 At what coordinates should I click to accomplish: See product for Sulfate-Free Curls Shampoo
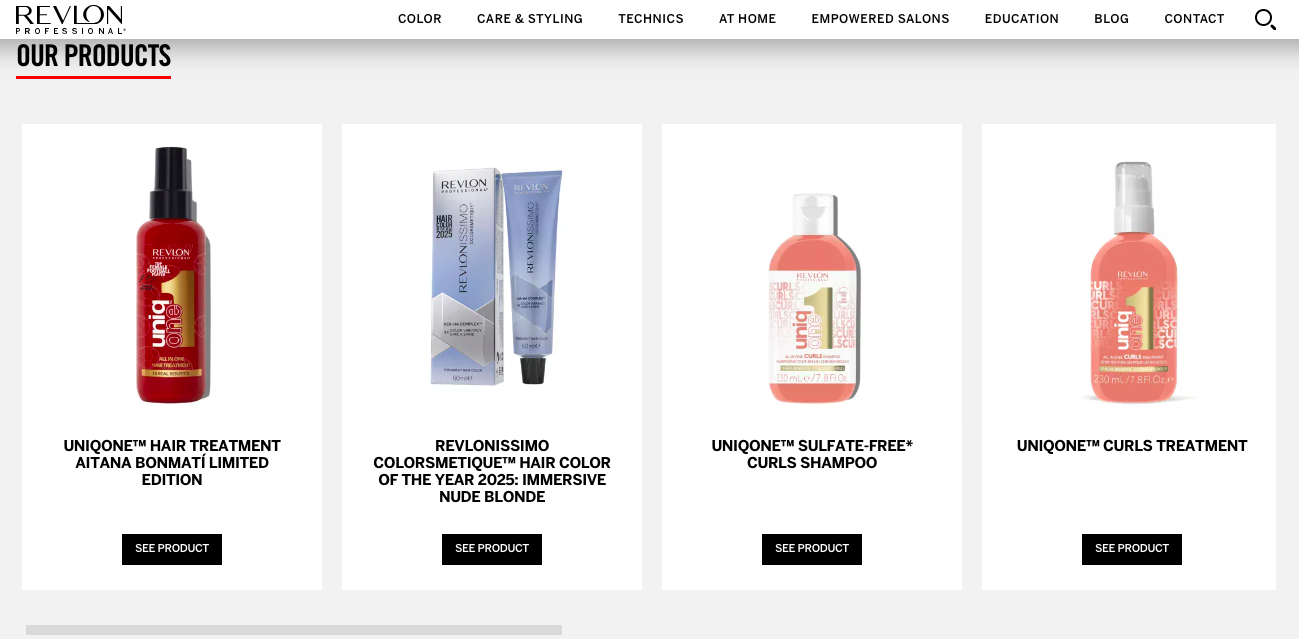[812, 549]
